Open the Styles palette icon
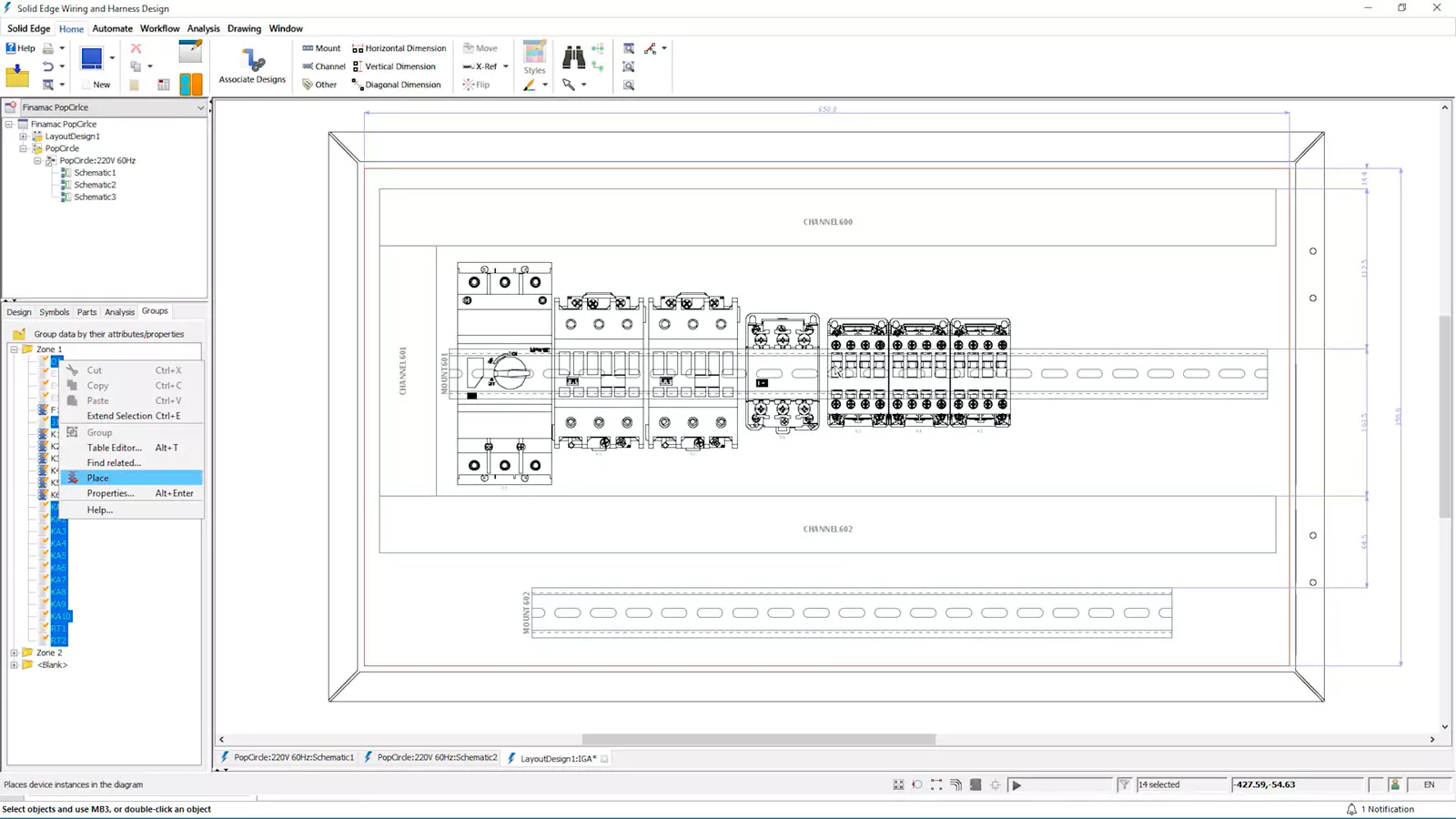This screenshot has height=819, width=1456. [534, 52]
